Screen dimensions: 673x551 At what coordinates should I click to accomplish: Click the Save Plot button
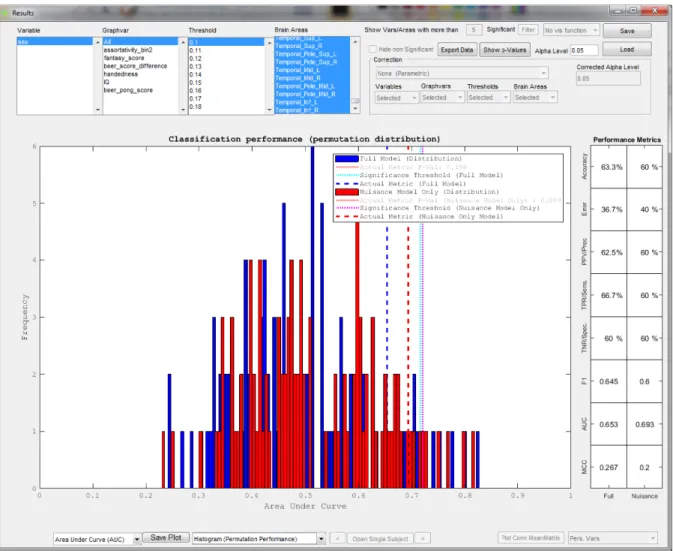(166, 538)
